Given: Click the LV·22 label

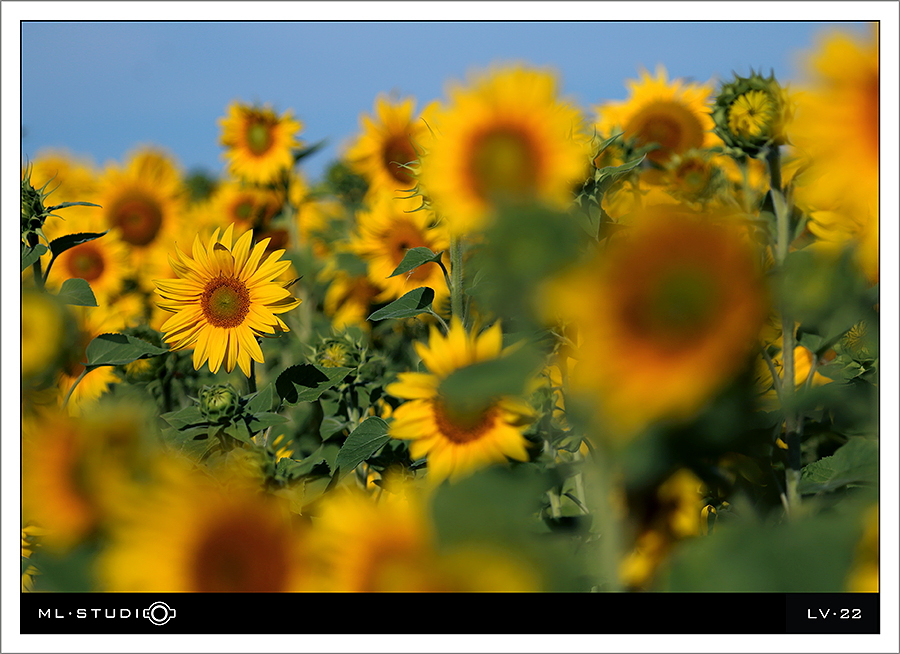Looking at the screenshot, I should coord(834,614).
